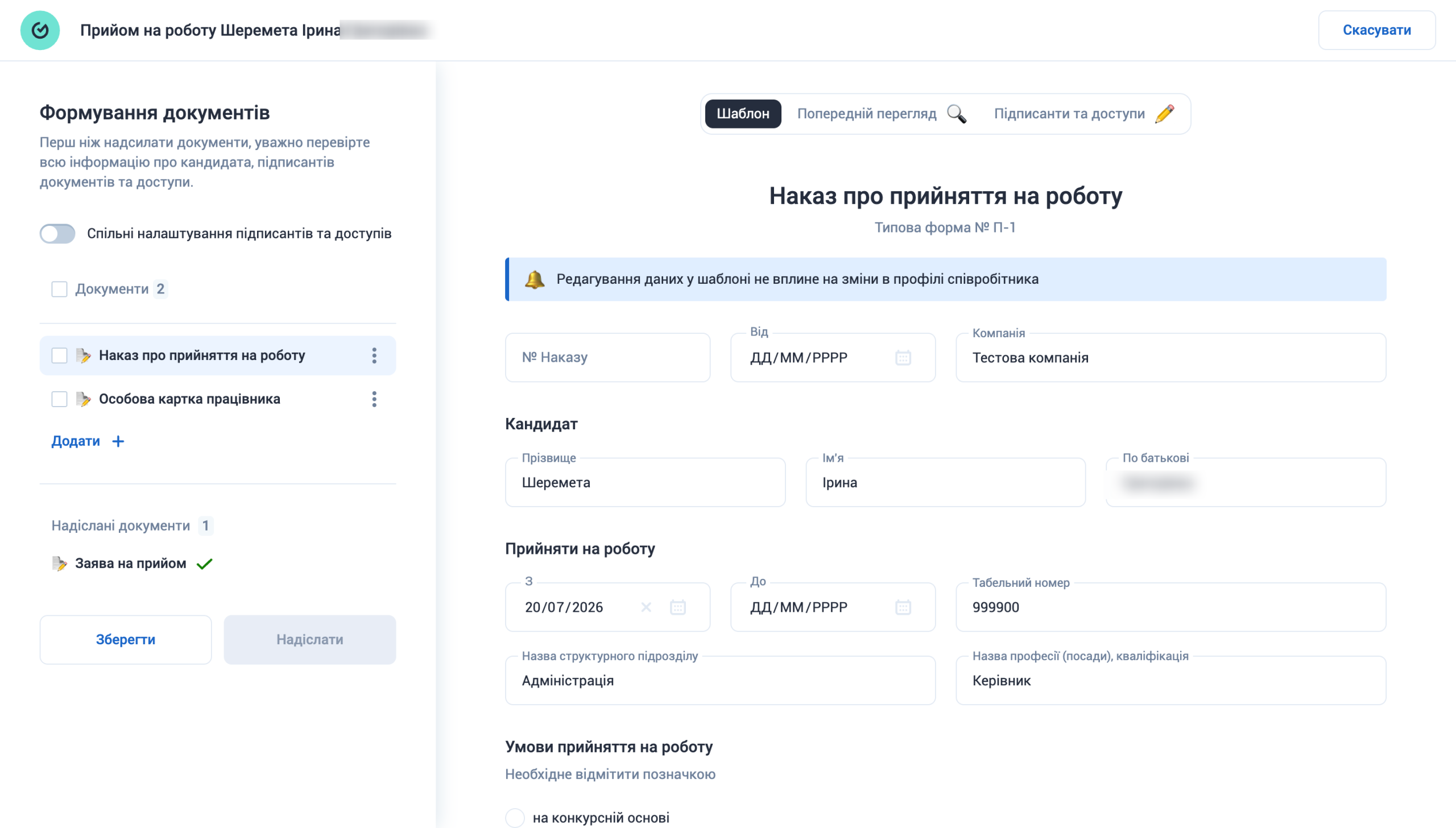
Task: Click the До date input field
Action: [x=833, y=607]
